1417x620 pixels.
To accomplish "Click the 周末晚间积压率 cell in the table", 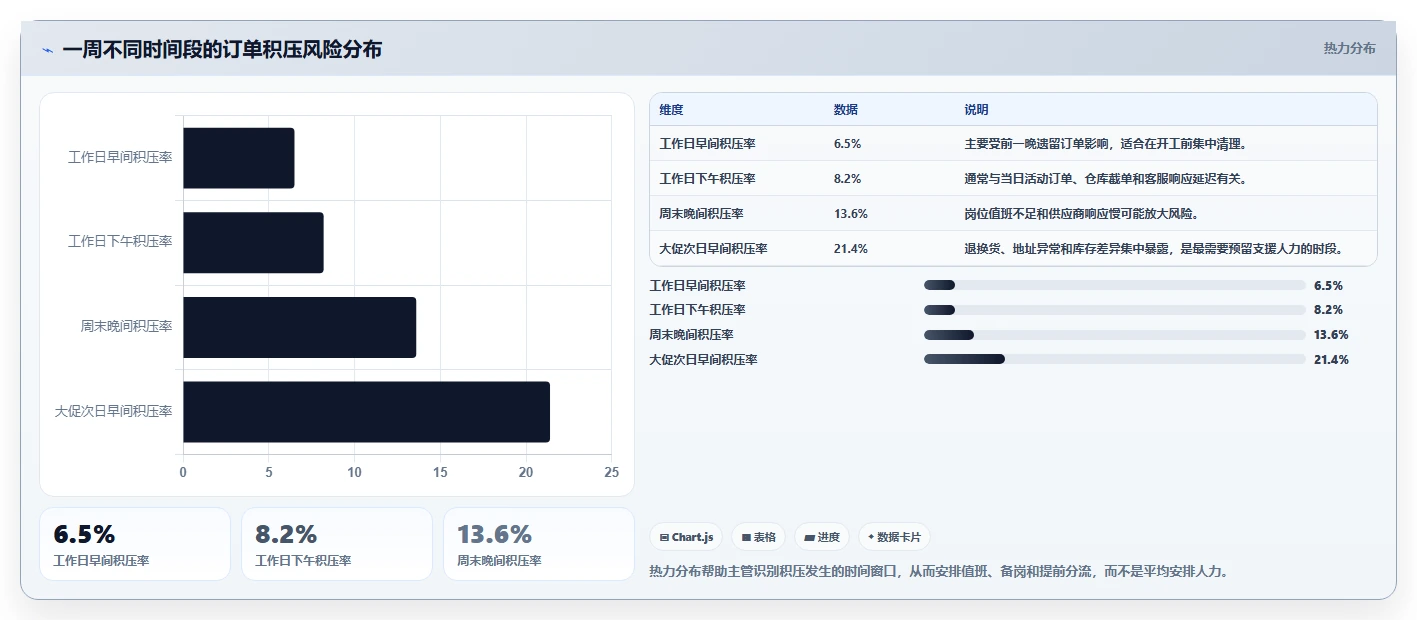I will (701, 214).
